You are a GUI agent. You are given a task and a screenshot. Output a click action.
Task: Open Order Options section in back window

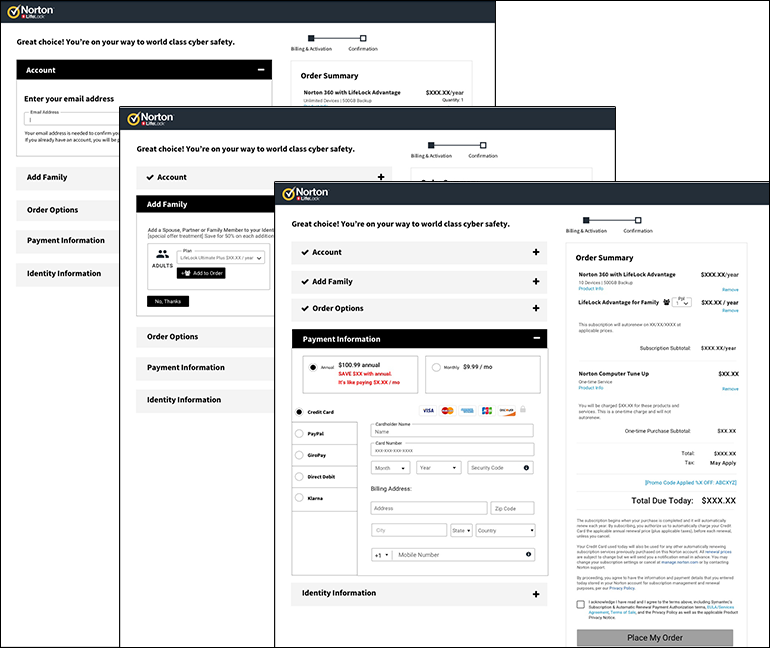pyautogui.click(x=67, y=210)
